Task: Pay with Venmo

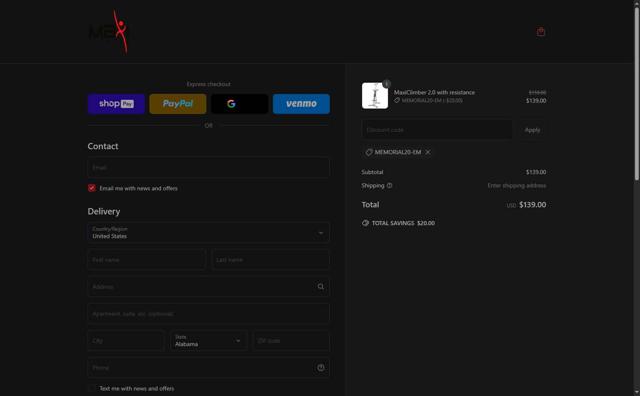Action: [301, 104]
